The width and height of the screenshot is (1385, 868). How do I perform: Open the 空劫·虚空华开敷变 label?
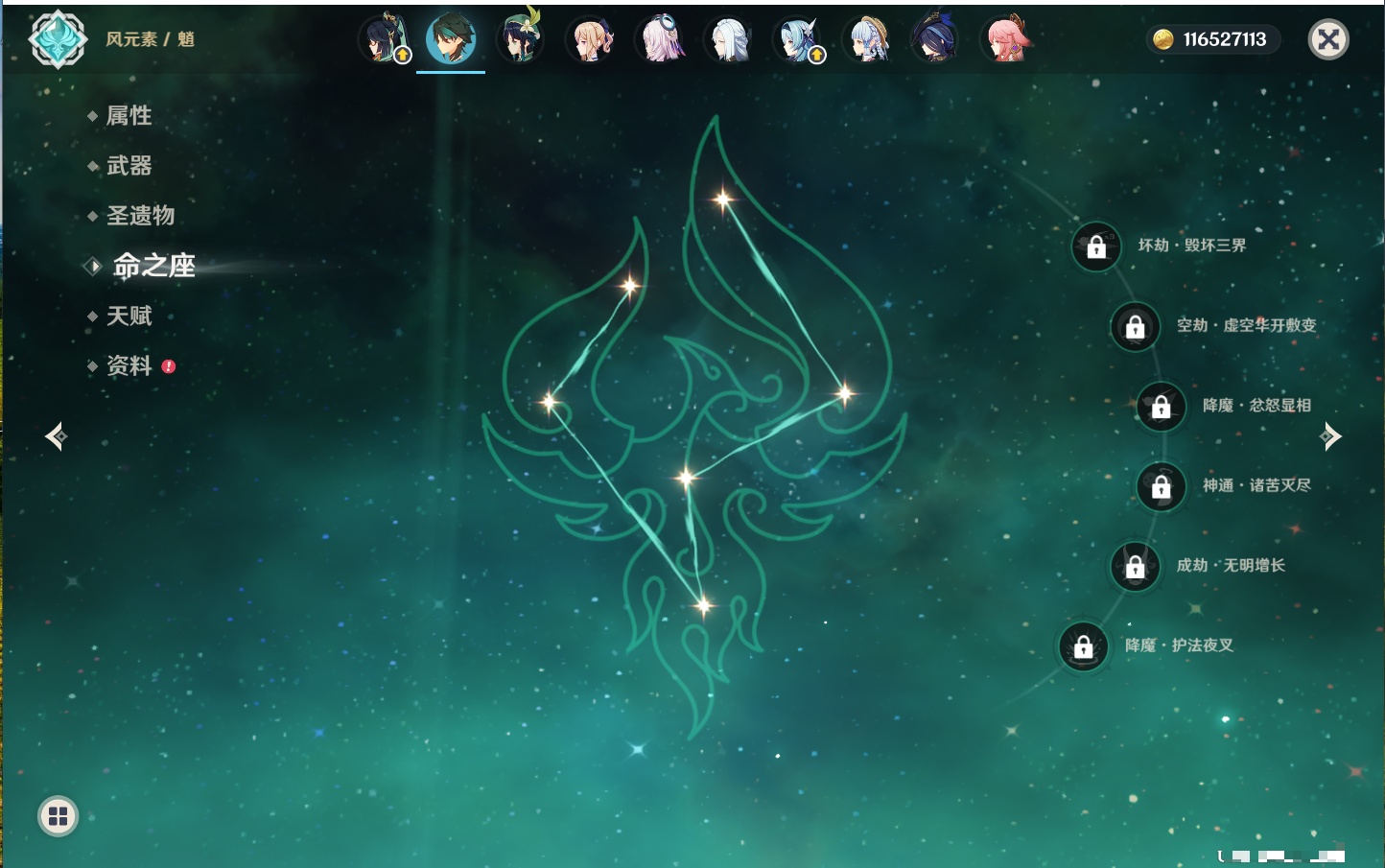point(1247,325)
